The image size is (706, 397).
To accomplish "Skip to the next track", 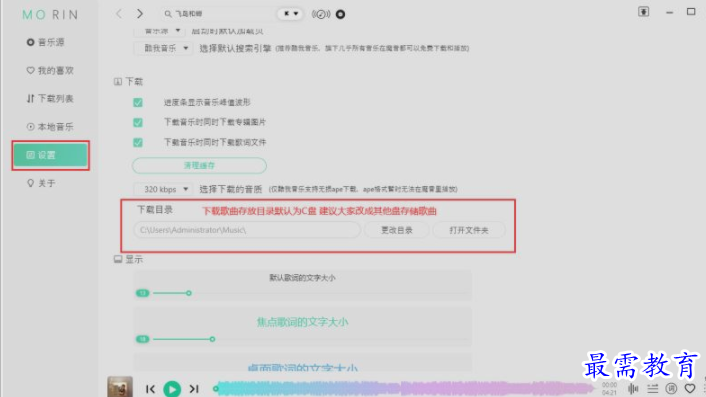I will coord(194,388).
